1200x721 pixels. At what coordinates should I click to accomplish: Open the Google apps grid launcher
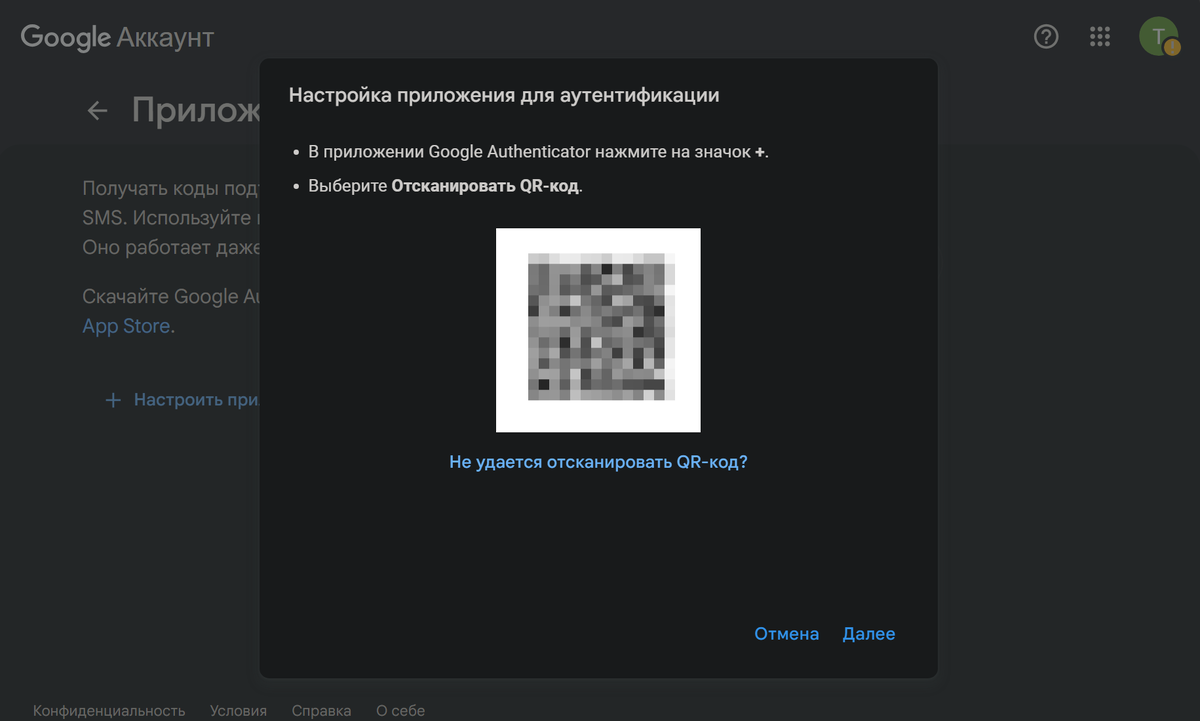(1100, 36)
